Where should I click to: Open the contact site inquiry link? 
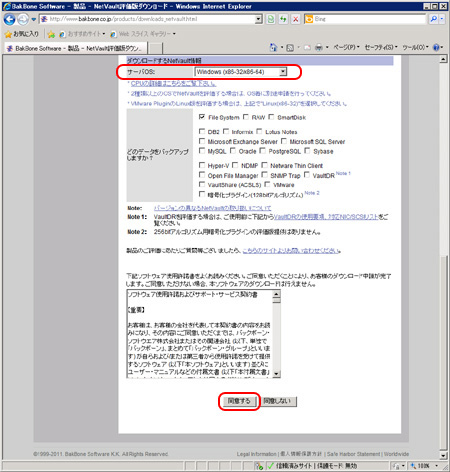[x=291, y=250]
